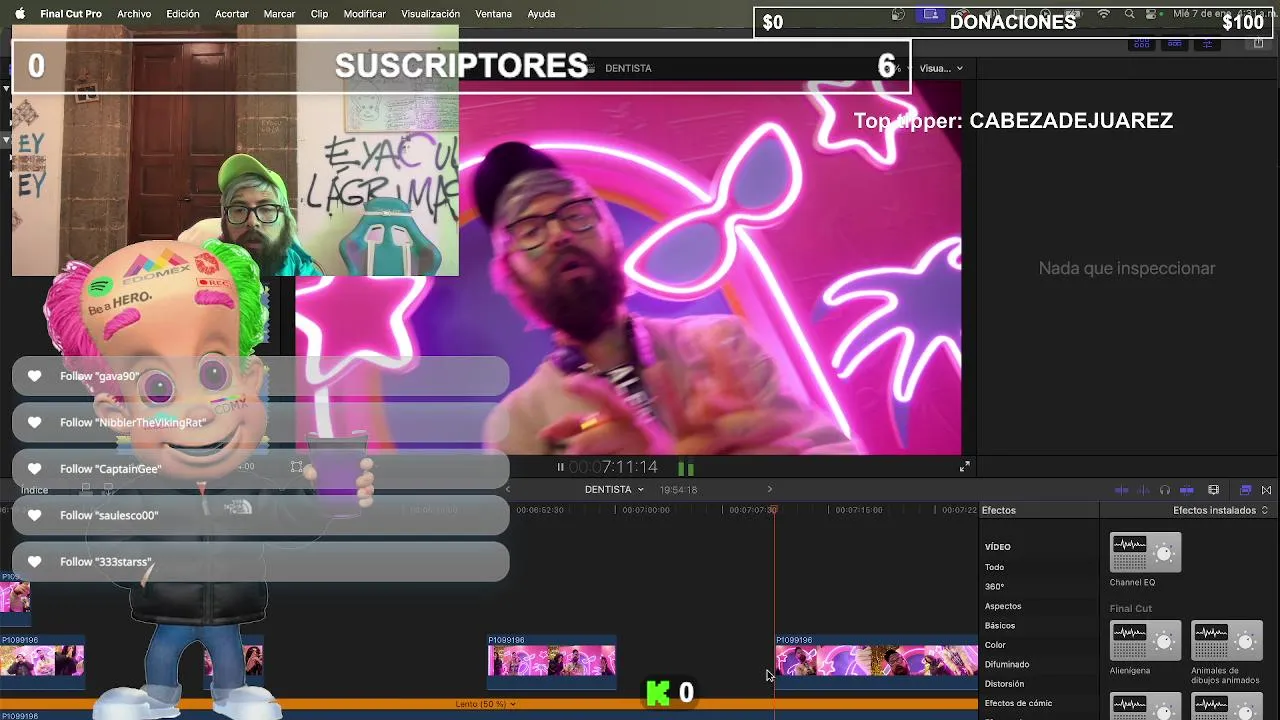Image resolution: width=1280 pixels, height=720 pixels.
Task: Click the audio meters beside timecode
Action: [x=686, y=467]
